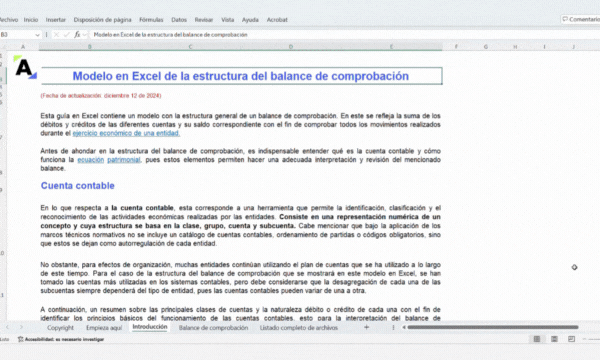Switch to Page Break Preview icon
This screenshot has height=360, width=600.
571,339
